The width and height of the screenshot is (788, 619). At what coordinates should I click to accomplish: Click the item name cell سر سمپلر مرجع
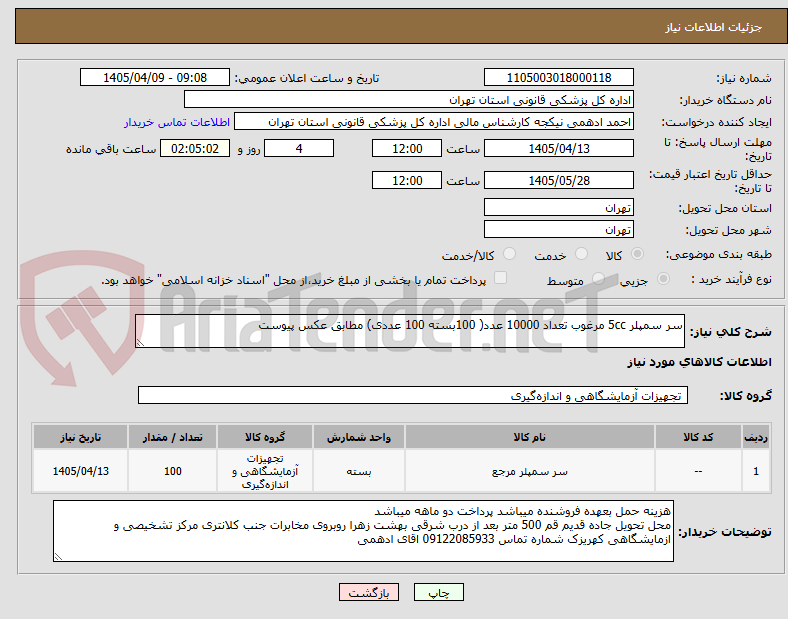[x=530, y=471]
